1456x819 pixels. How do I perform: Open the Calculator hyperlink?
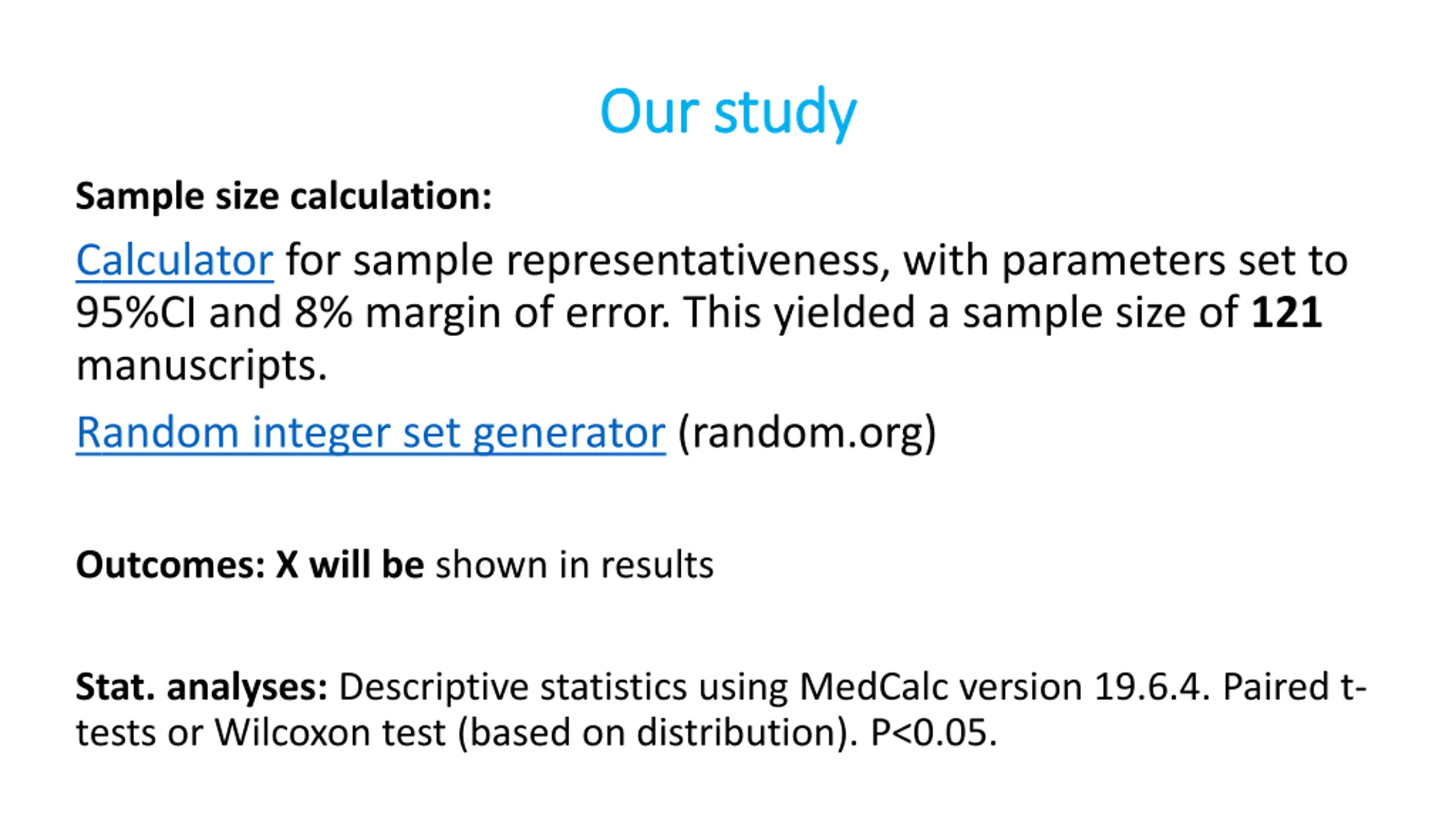(175, 260)
